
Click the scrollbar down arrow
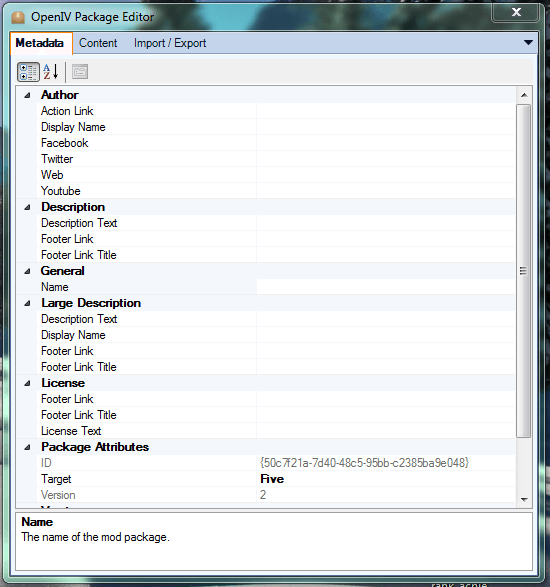click(x=524, y=499)
